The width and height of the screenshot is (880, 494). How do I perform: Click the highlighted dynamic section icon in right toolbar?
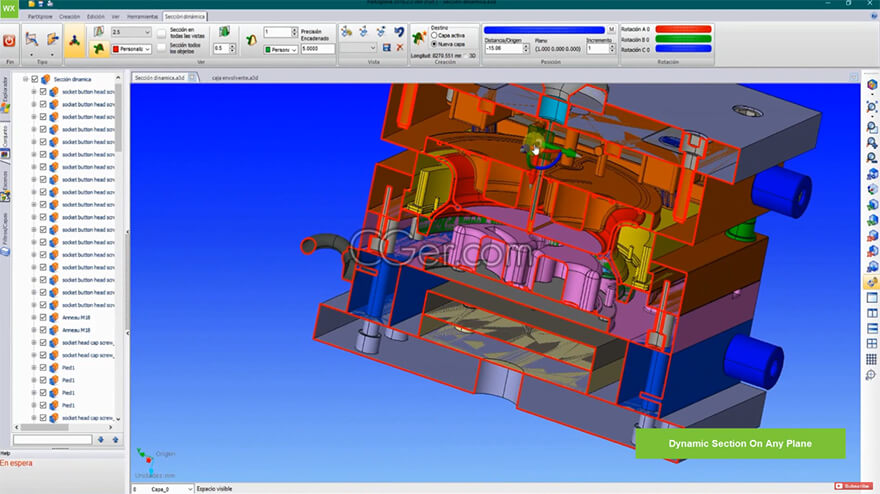click(x=872, y=282)
